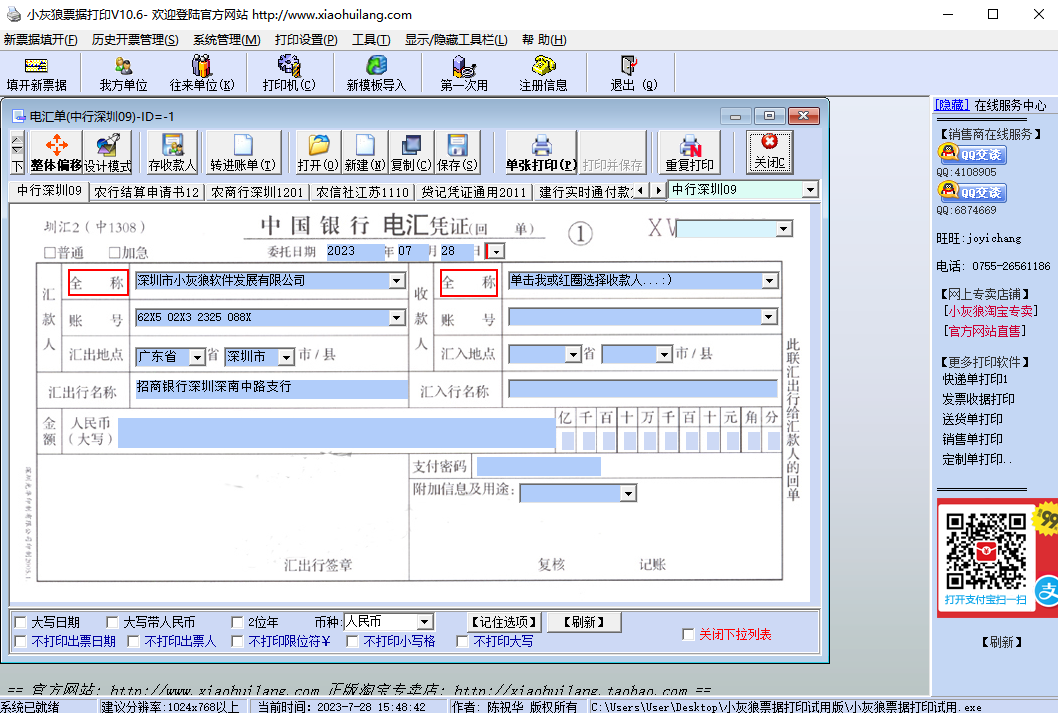Open the 深圳市 city dropdown
Viewport: 1058px width, 713px height.
pos(287,356)
